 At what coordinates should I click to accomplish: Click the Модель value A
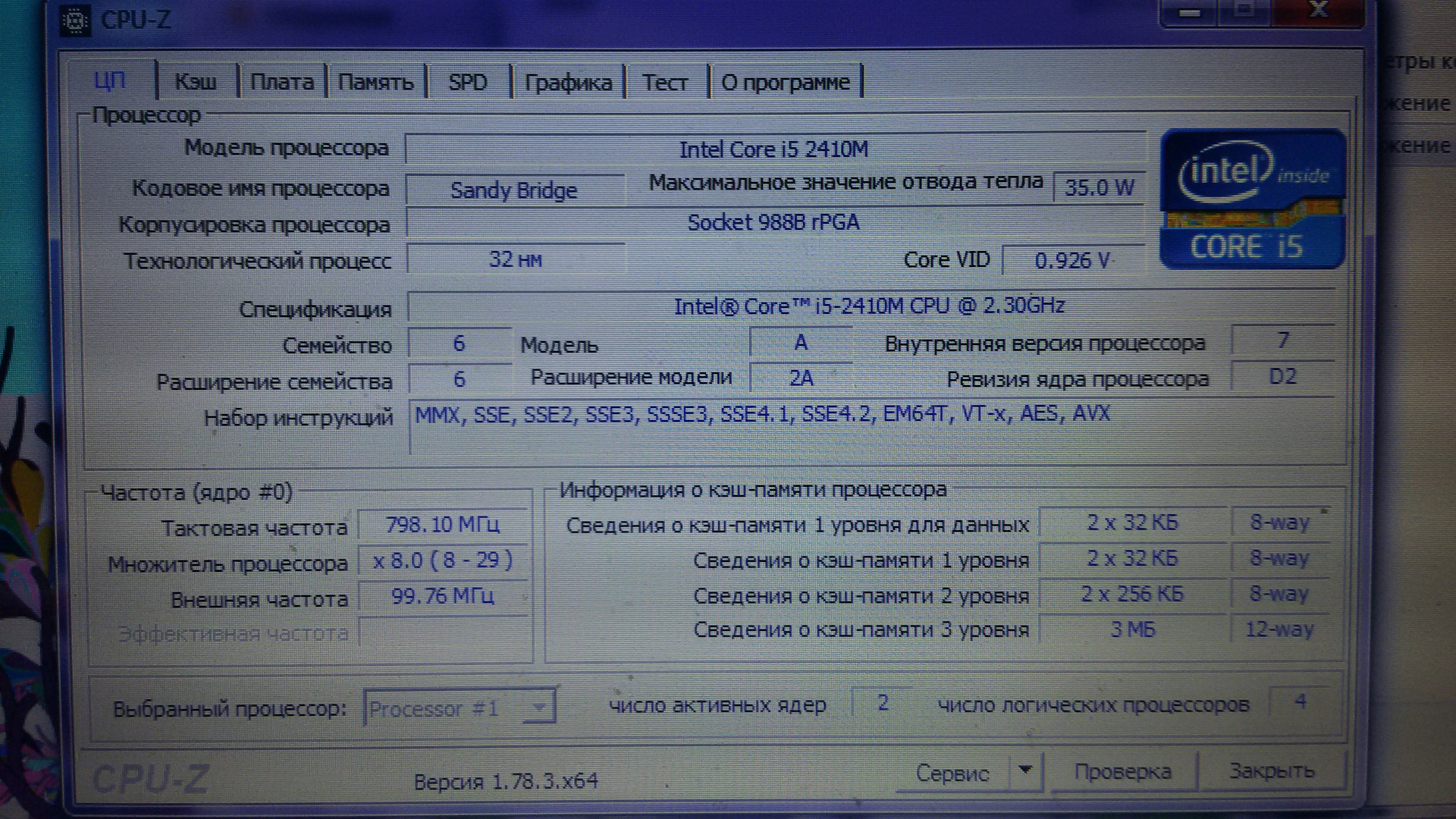click(801, 343)
